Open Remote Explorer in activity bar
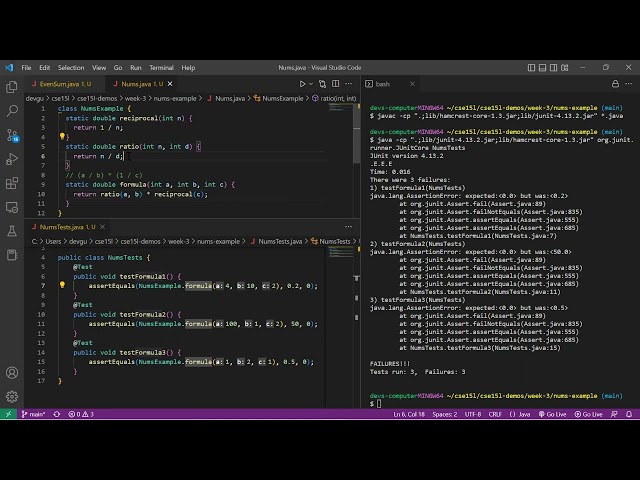This screenshot has width=640, height=480. click(12, 207)
